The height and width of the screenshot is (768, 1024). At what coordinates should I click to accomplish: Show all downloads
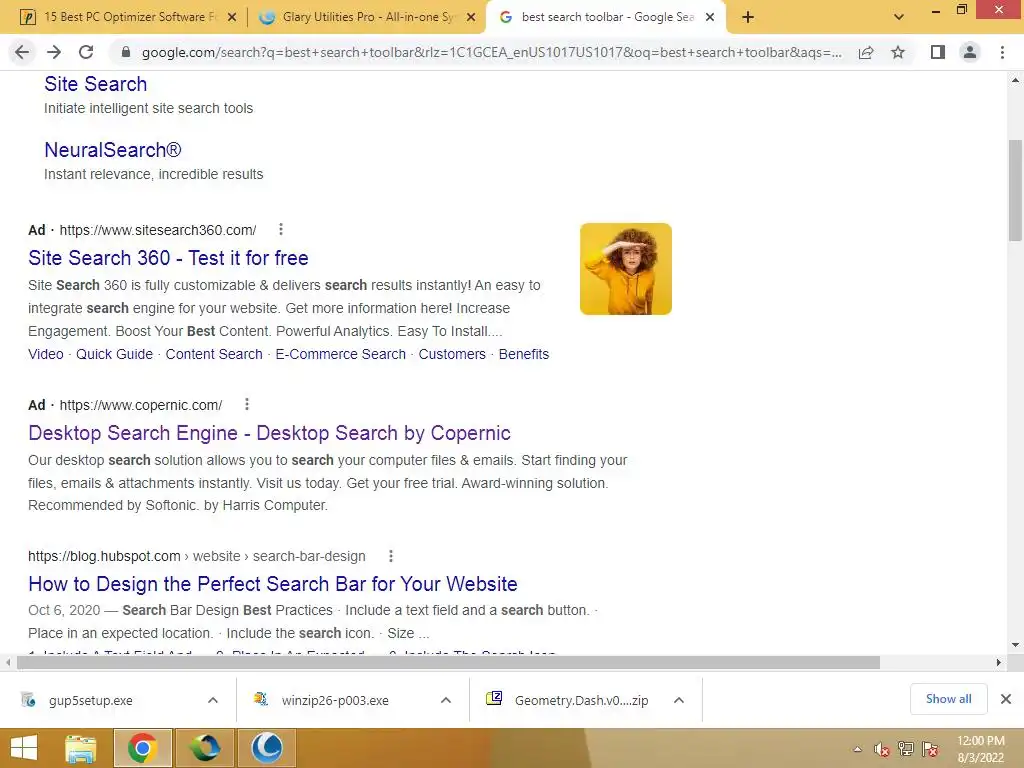(948, 699)
